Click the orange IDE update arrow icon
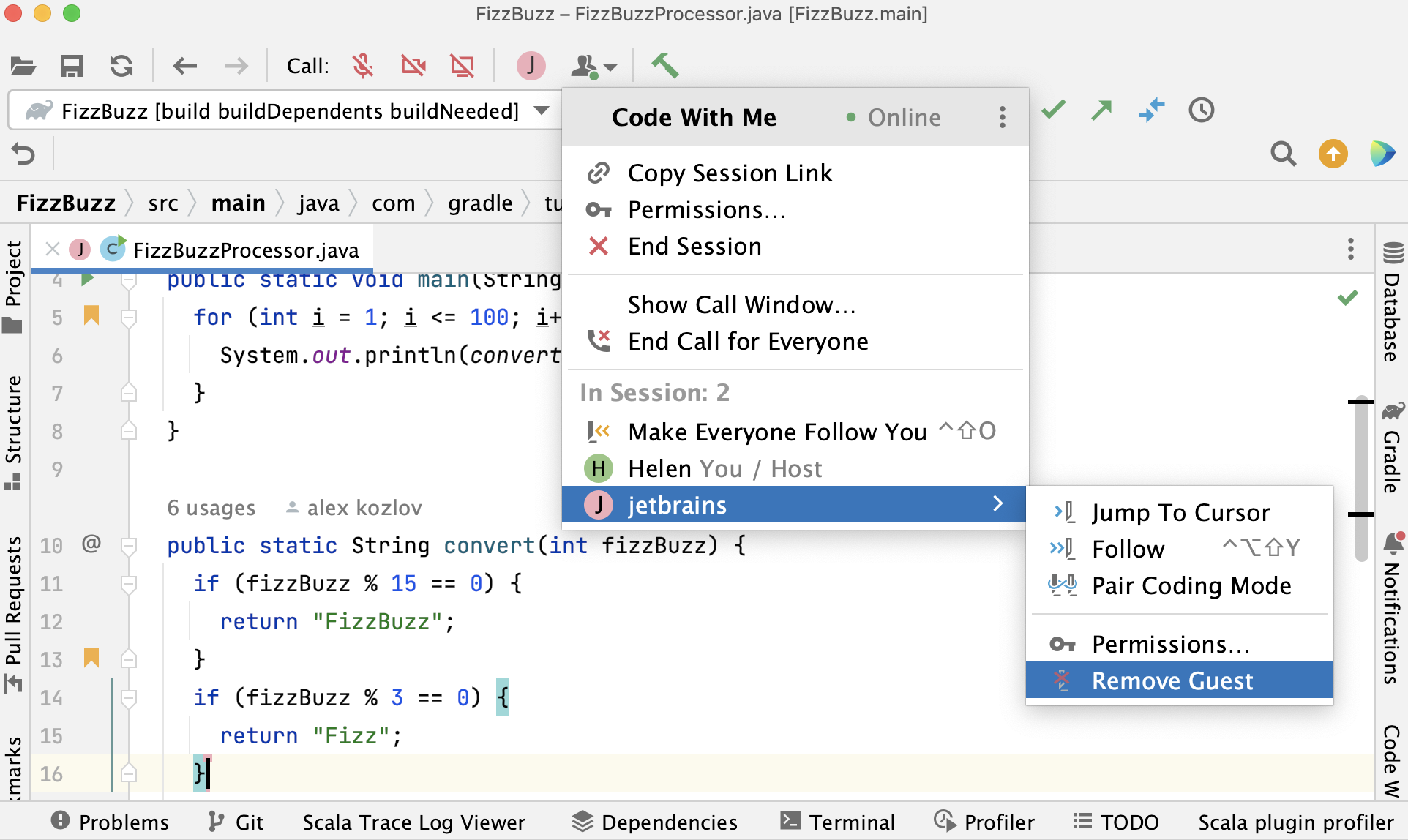Viewport: 1408px width, 840px height. point(1333,154)
